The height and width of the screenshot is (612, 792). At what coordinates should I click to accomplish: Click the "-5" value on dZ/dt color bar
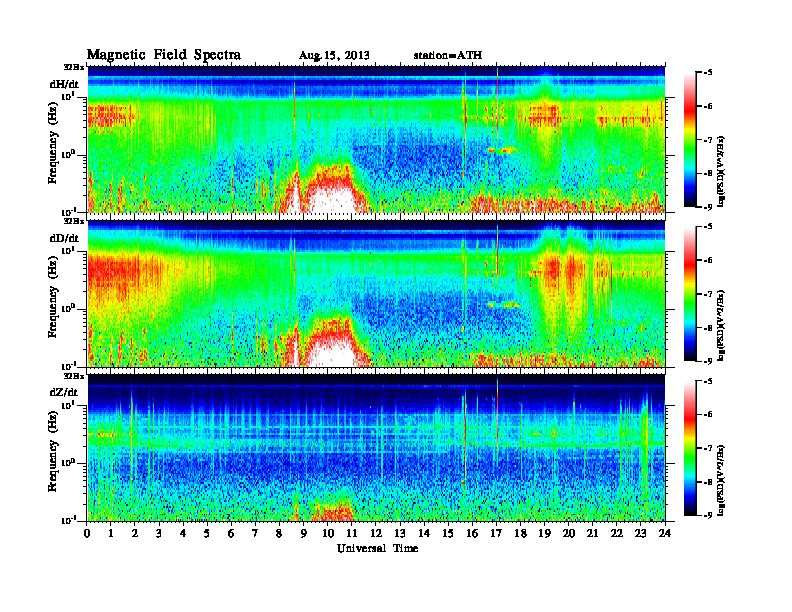(708, 381)
